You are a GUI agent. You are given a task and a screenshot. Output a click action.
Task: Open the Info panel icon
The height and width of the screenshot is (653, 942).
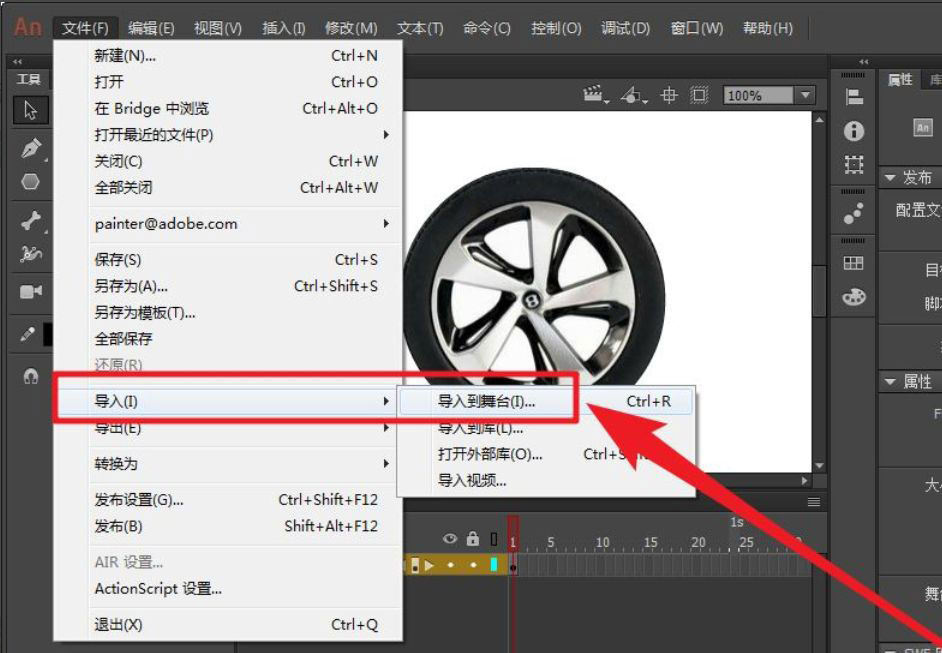[x=854, y=130]
